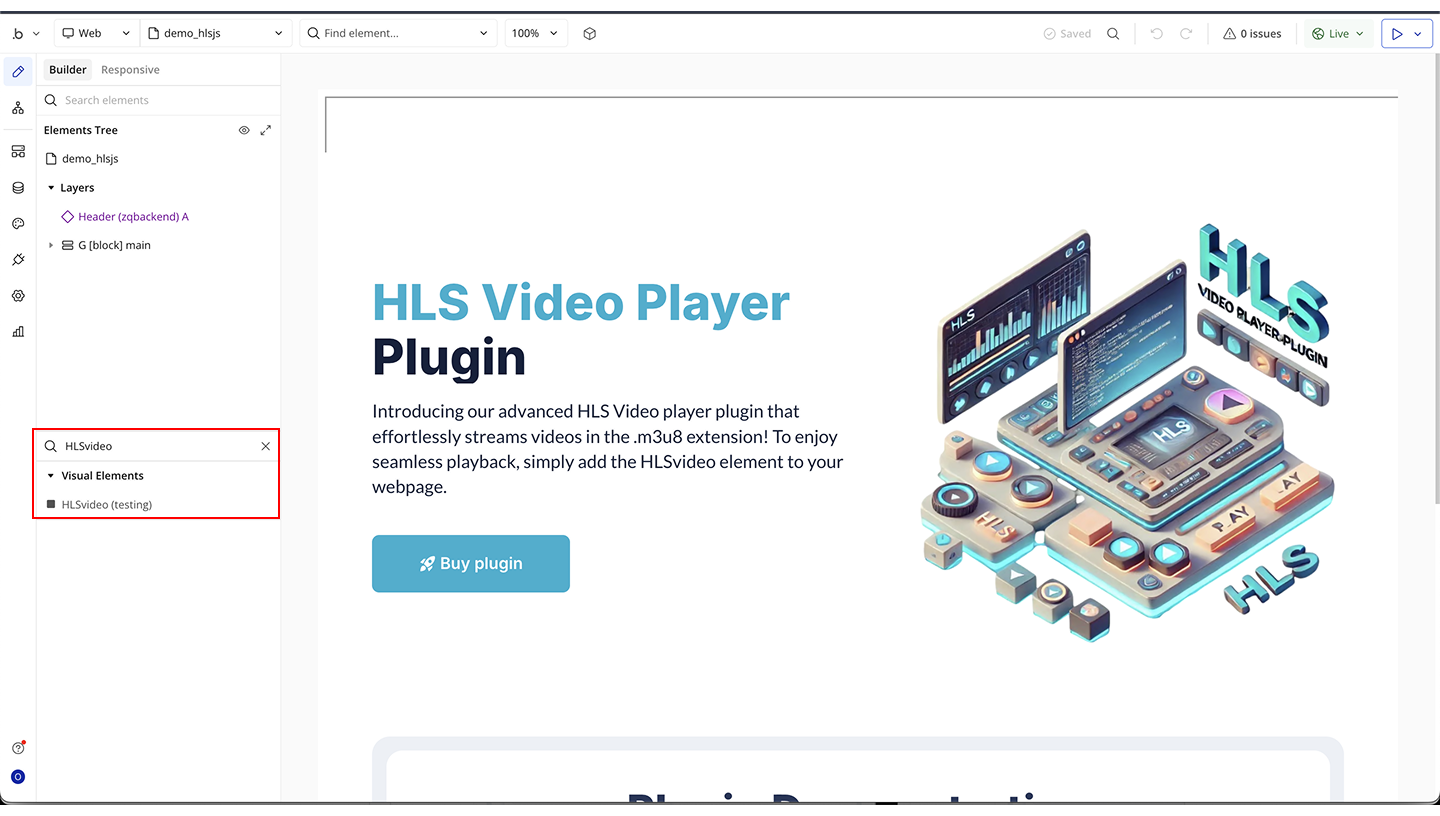Open the help question mark icon

coord(18,748)
